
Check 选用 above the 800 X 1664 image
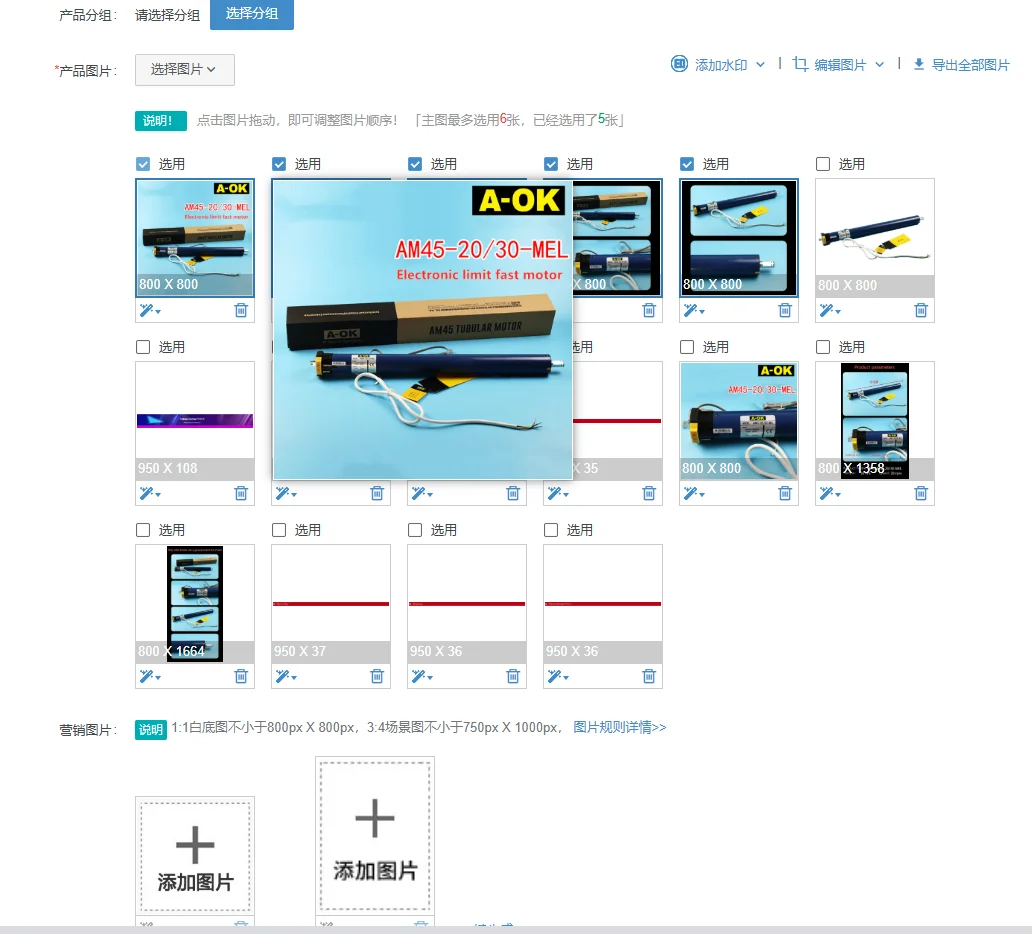(143, 530)
